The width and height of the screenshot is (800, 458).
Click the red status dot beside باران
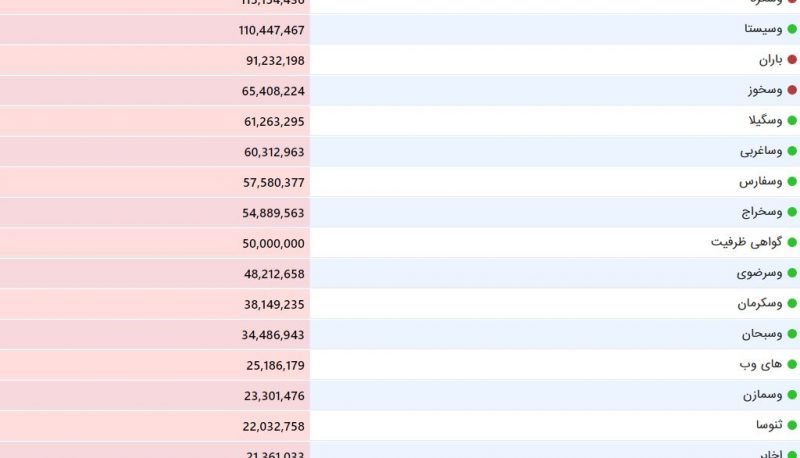click(792, 60)
